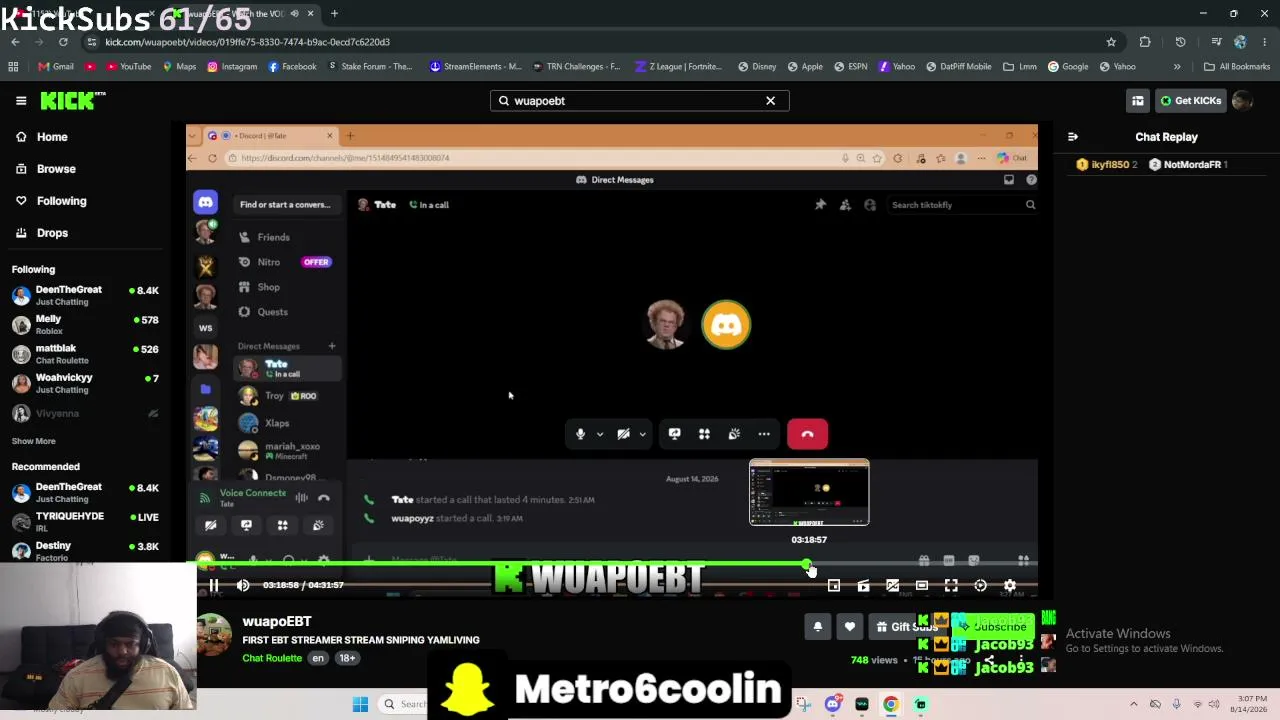
Task: Open the Discord icon on the taskbar
Action: click(x=832, y=704)
